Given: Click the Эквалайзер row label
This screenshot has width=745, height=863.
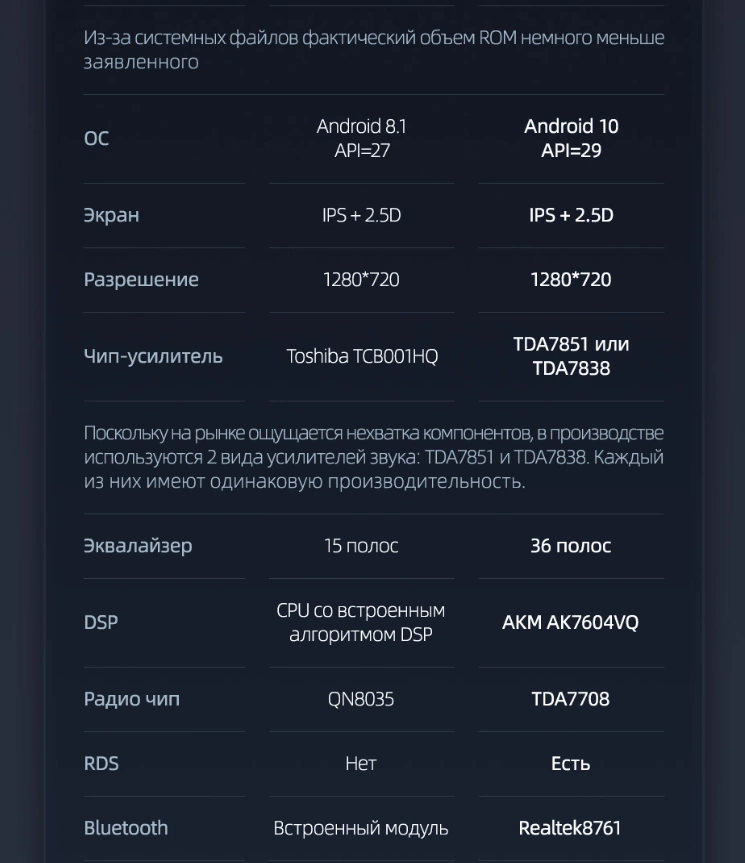Looking at the screenshot, I should (x=138, y=546).
